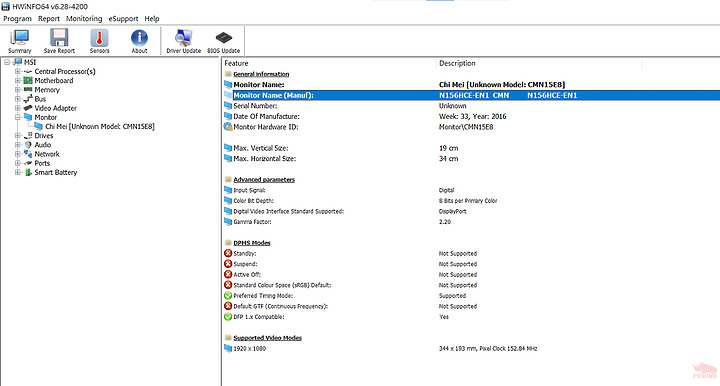720x386 pixels.
Task: Open the Program menu
Action: pos(17,19)
